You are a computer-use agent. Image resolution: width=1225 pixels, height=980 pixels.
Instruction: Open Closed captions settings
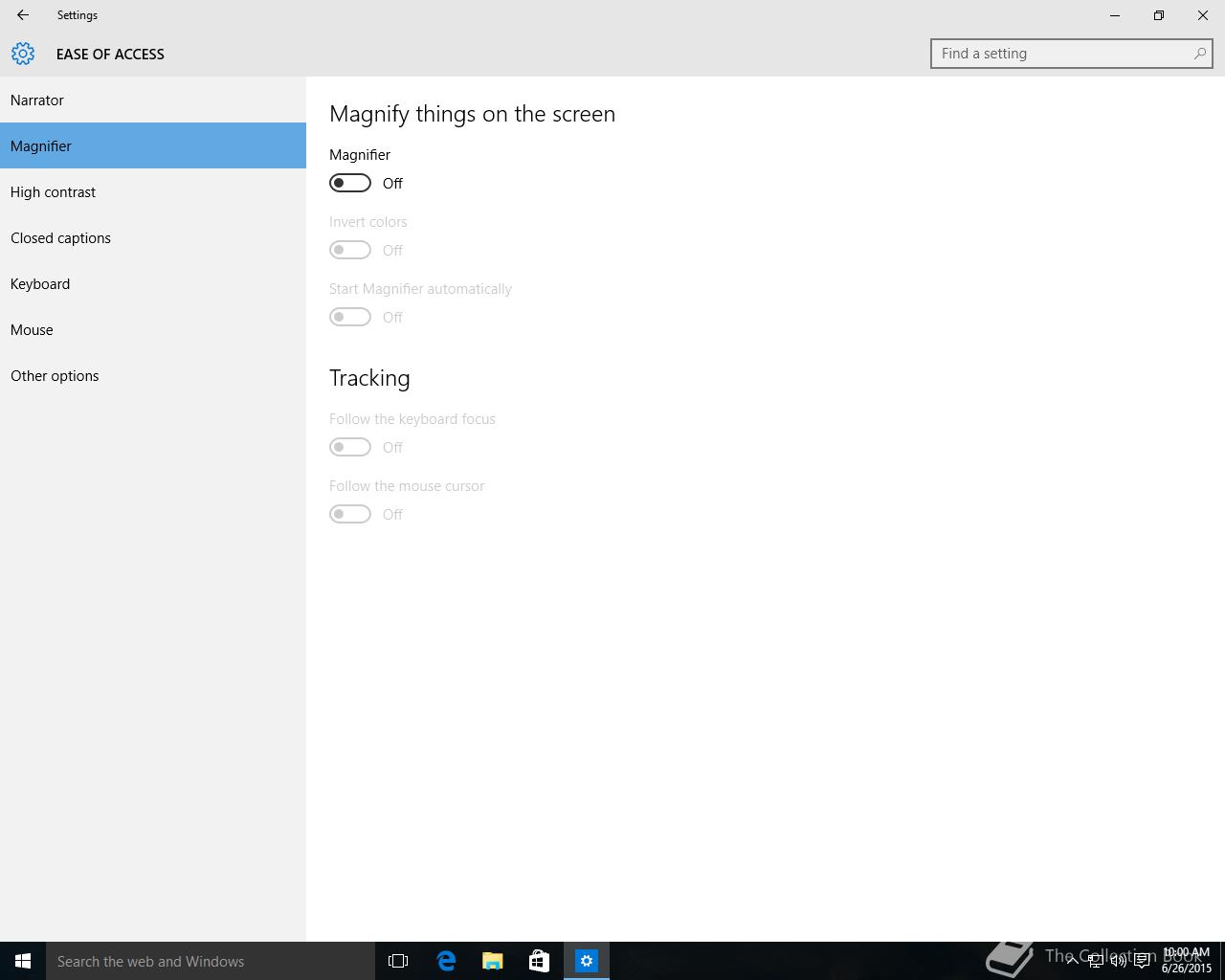[x=153, y=237]
